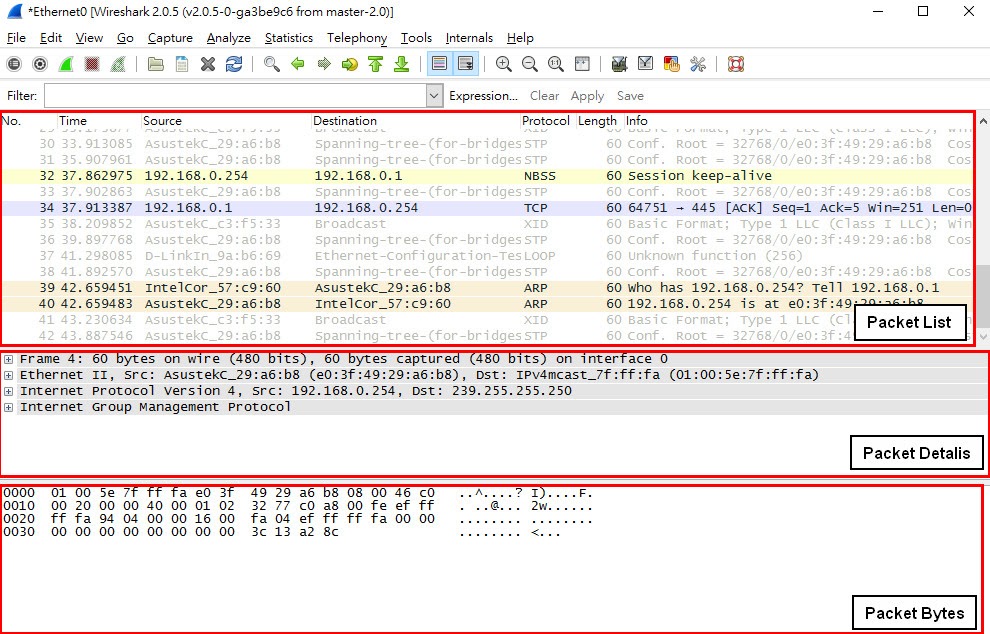Open the Internals menu
The height and width of the screenshot is (634, 990).
(x=469, y=38)
